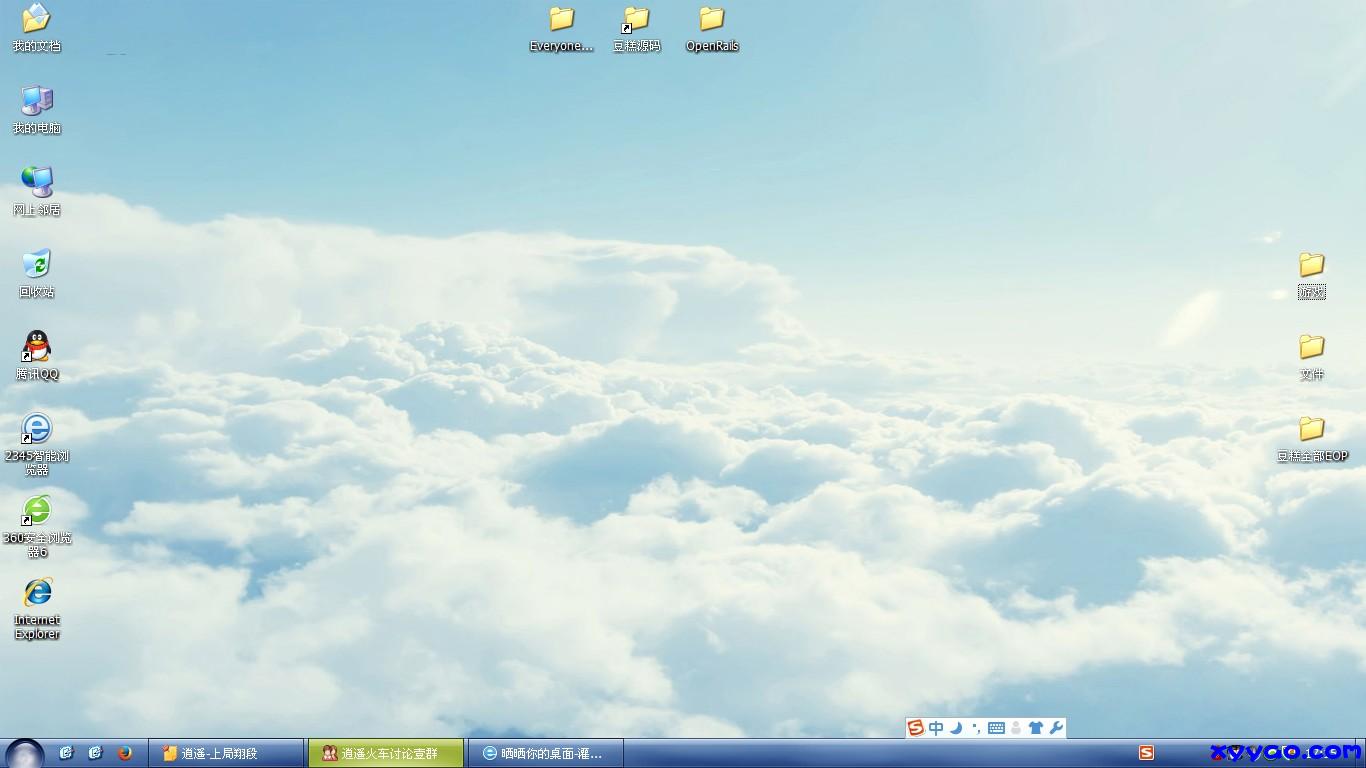Open 我的电脑 desktop icon
The image size is (1366, 768).
coord(36,102)
